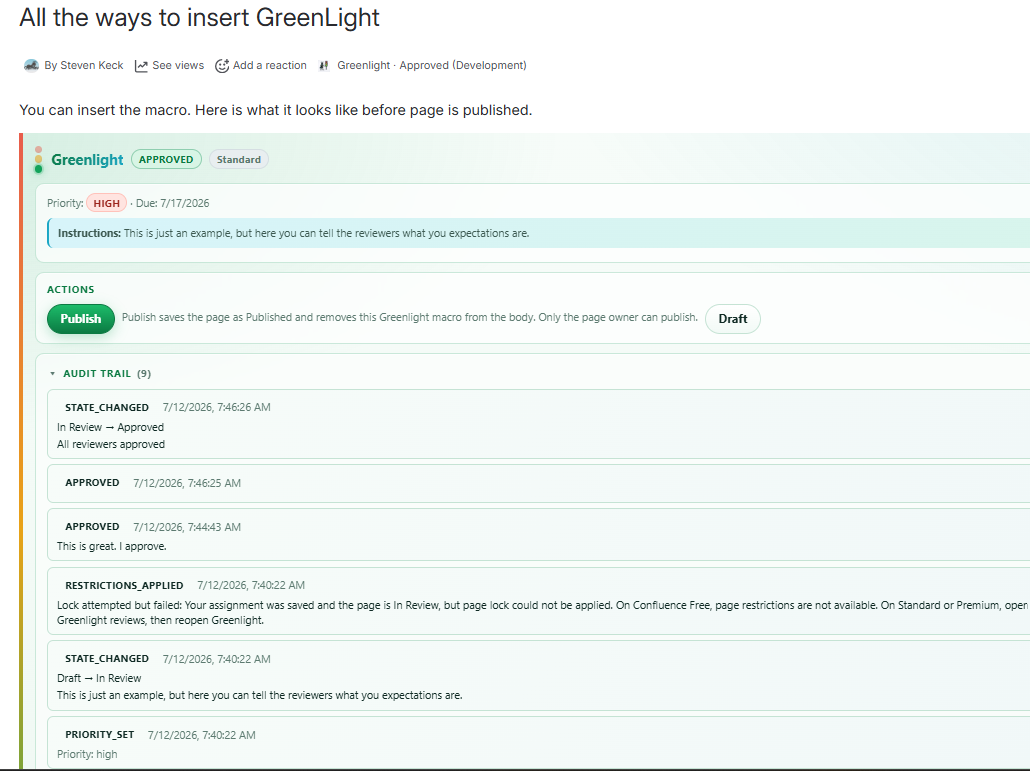The height and width of the screenshot is (771, 1030).
Task: Open Greenlight Approved (Development) byline link
Action: coord(432,65)
